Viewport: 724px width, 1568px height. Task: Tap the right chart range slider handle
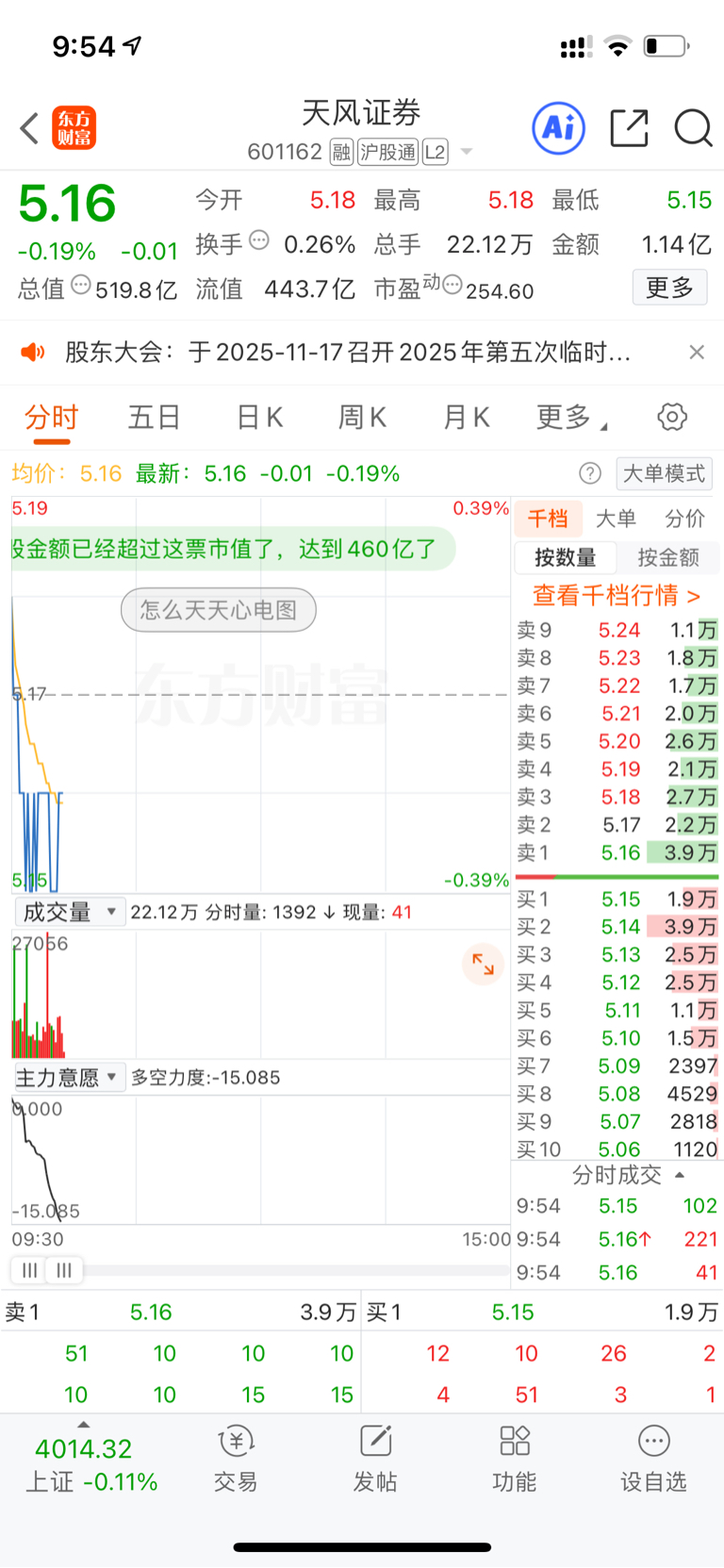coord(64,1270)
